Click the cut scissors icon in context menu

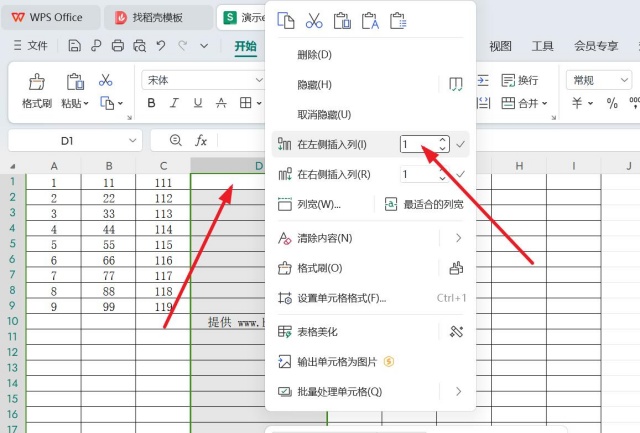[314, 20]
